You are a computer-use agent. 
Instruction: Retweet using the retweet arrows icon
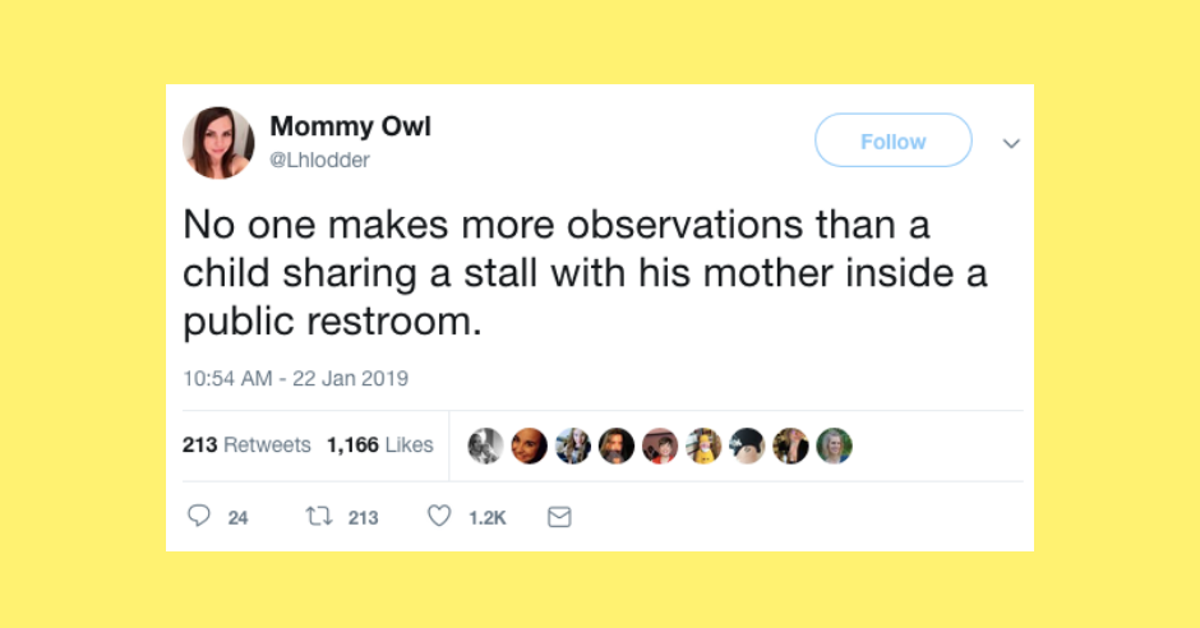coord(318,515)
